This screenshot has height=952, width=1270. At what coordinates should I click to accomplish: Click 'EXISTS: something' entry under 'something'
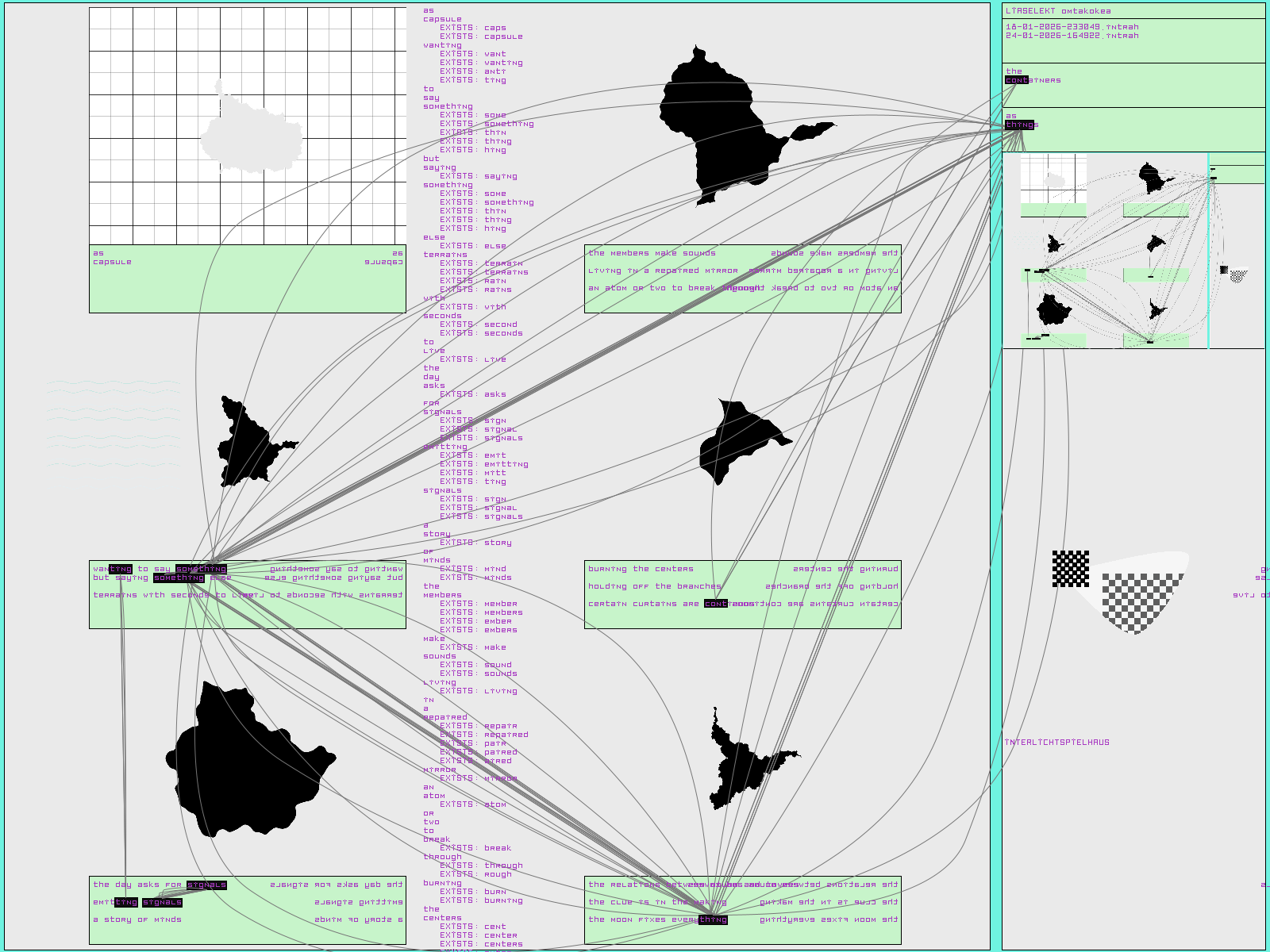point(487,124)
